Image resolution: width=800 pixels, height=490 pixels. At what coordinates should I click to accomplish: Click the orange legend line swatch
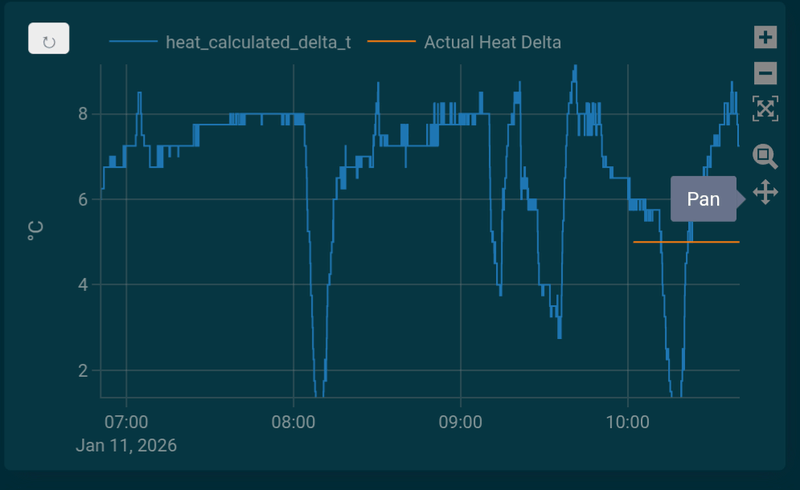pos(391,42)
